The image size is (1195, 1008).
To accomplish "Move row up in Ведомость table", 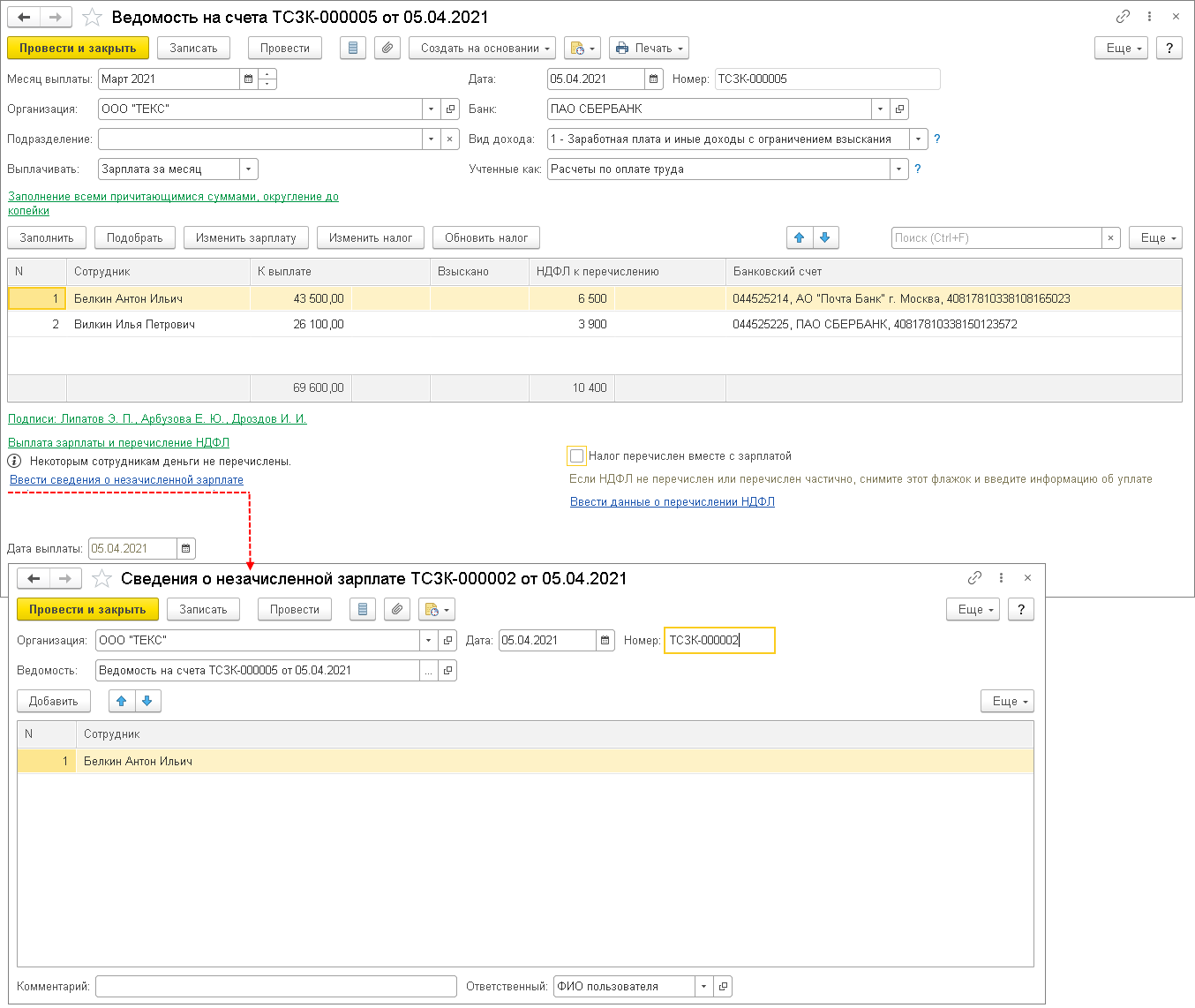I will 800,237.
